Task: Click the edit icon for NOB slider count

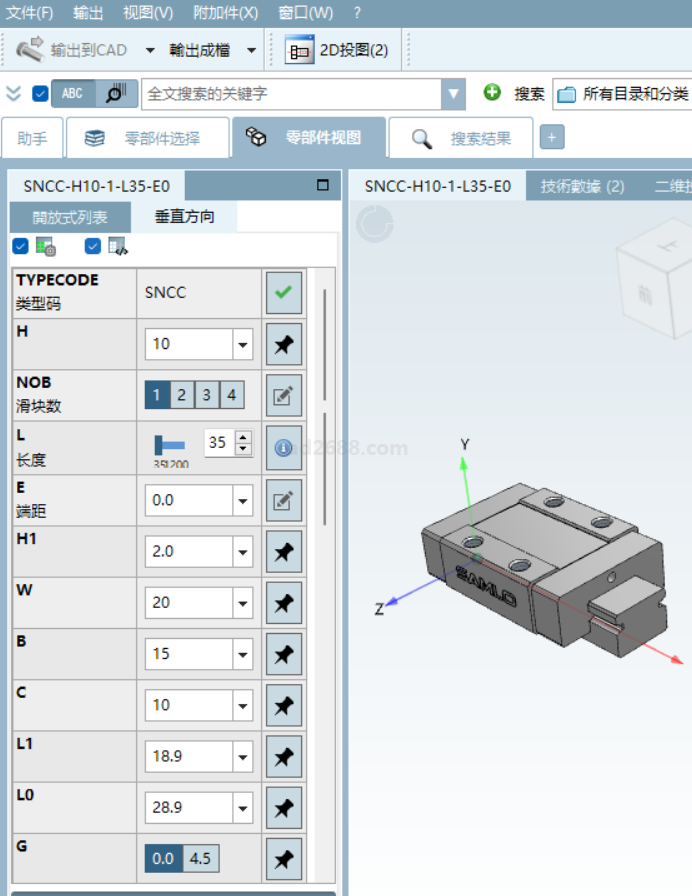Action: click(x=284, y=396)
